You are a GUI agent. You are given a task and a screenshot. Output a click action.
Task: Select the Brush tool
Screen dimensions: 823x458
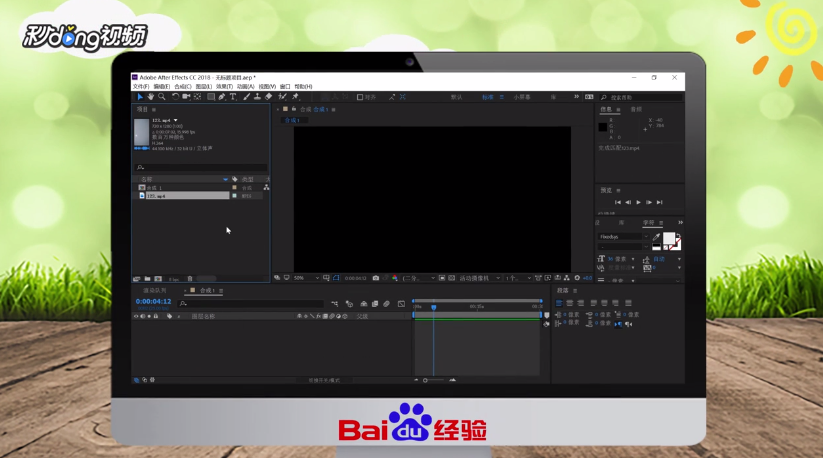pyautogui.click(x=247, y=97)
